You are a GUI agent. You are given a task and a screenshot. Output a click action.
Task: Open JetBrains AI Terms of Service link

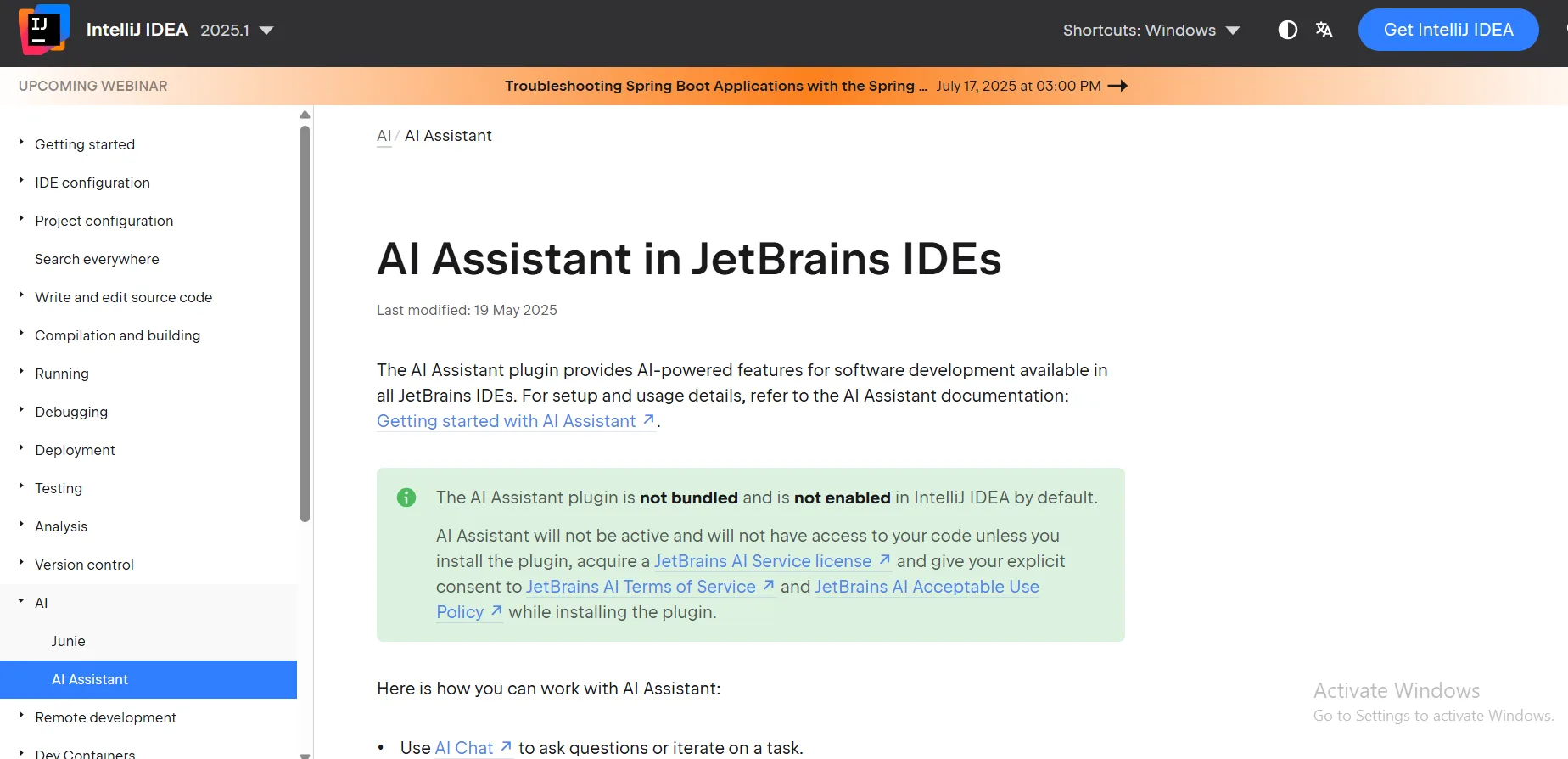[650, 587]
